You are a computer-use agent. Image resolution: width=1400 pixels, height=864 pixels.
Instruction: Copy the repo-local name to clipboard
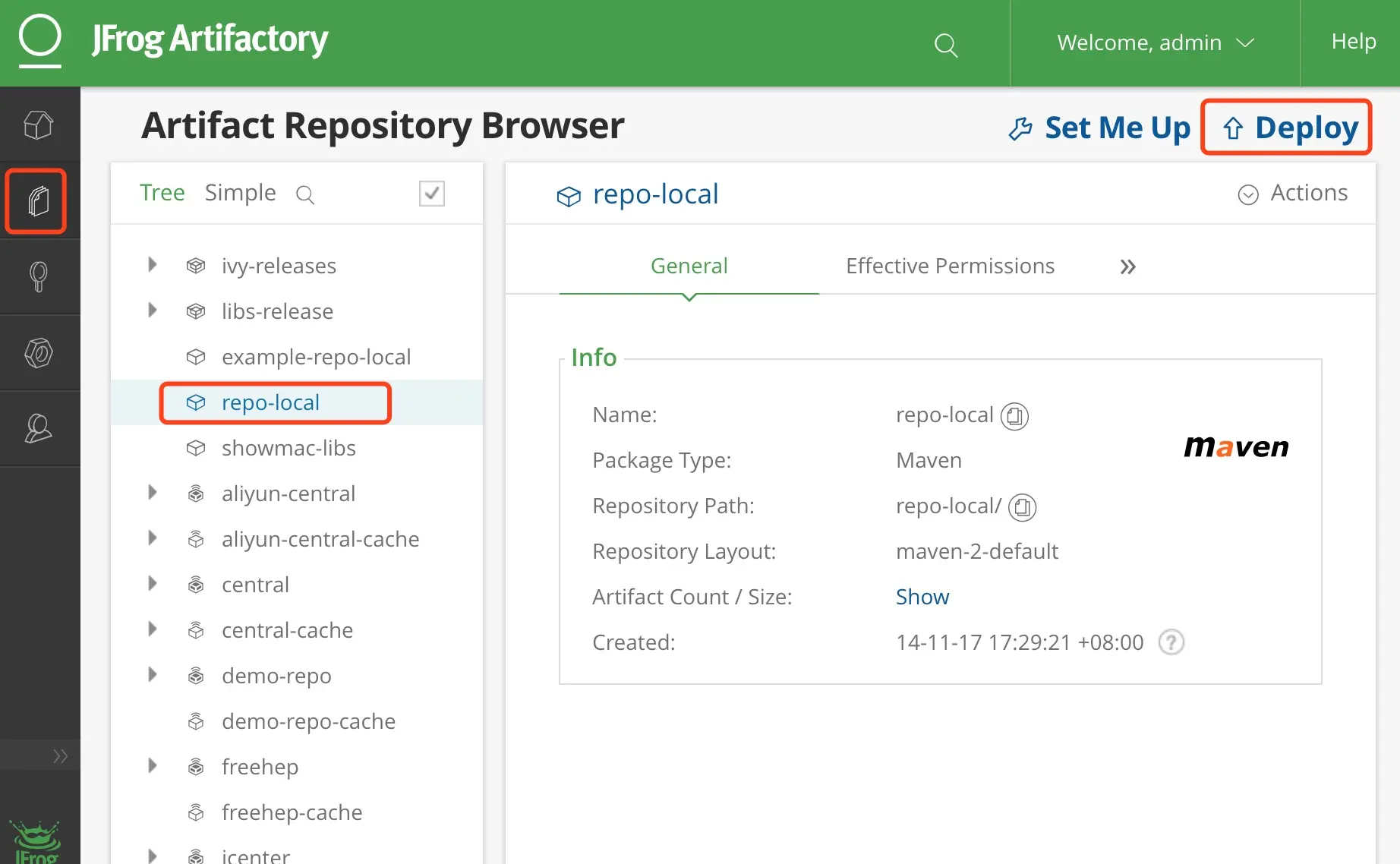[x=1014, y=416]
